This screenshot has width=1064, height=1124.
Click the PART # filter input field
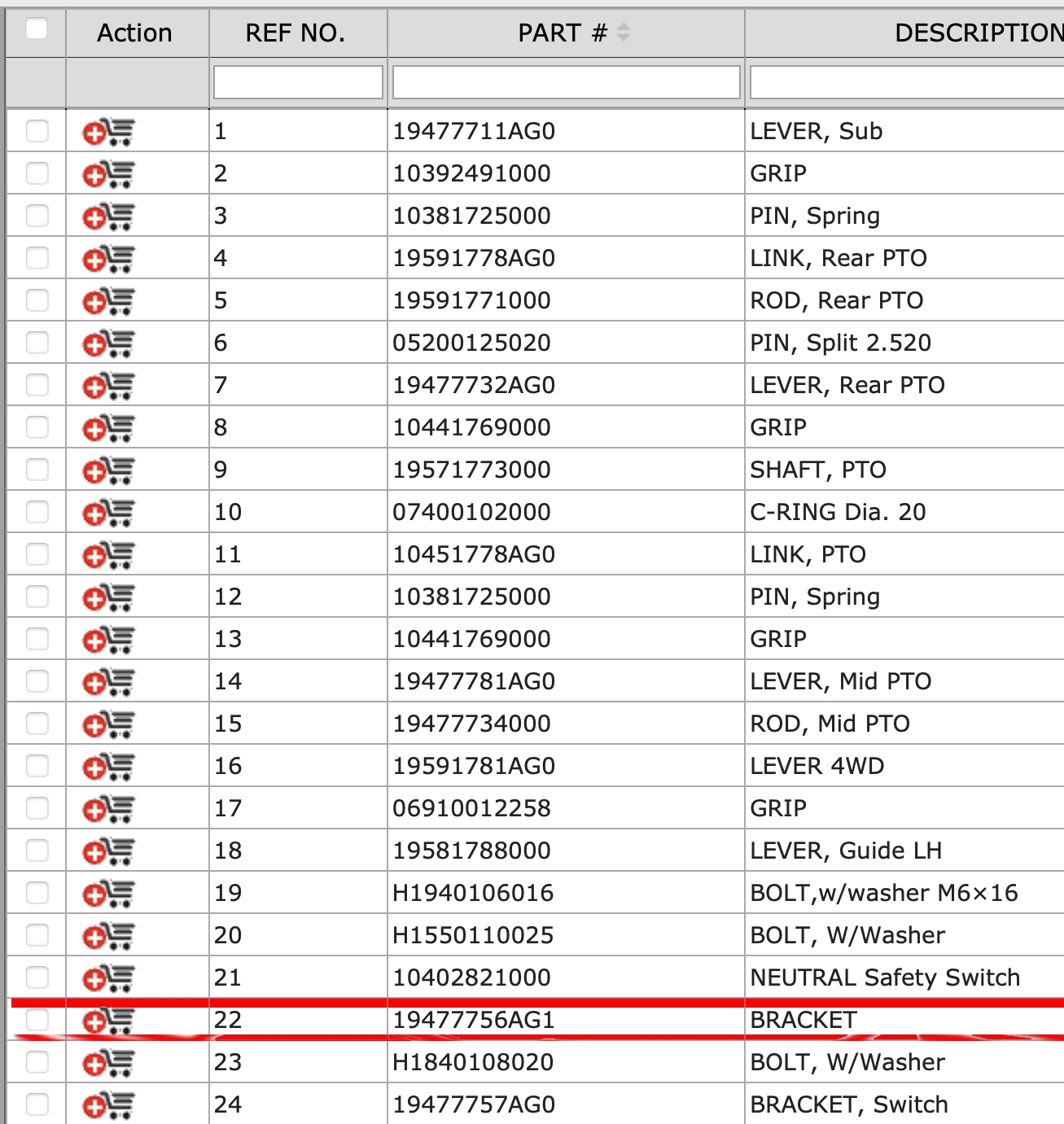pos(566,82)
